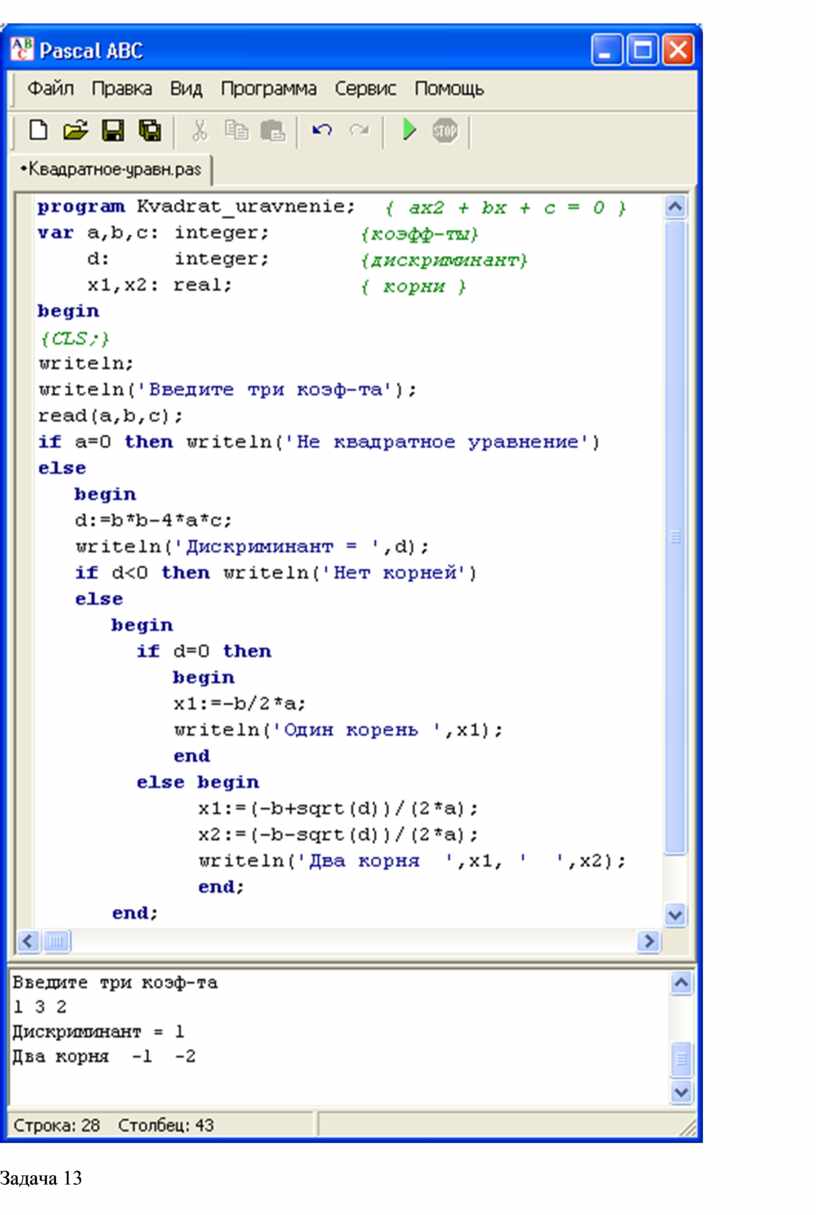Click the Save file diskette icon
This screenshot has width=816, height=1215.
pos(113,130)
